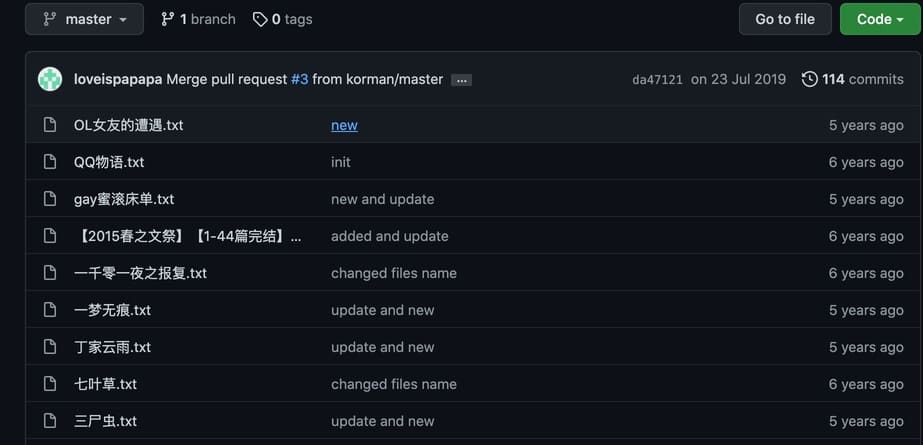Expand the green Code dropdown button

[x=879, y=19]
